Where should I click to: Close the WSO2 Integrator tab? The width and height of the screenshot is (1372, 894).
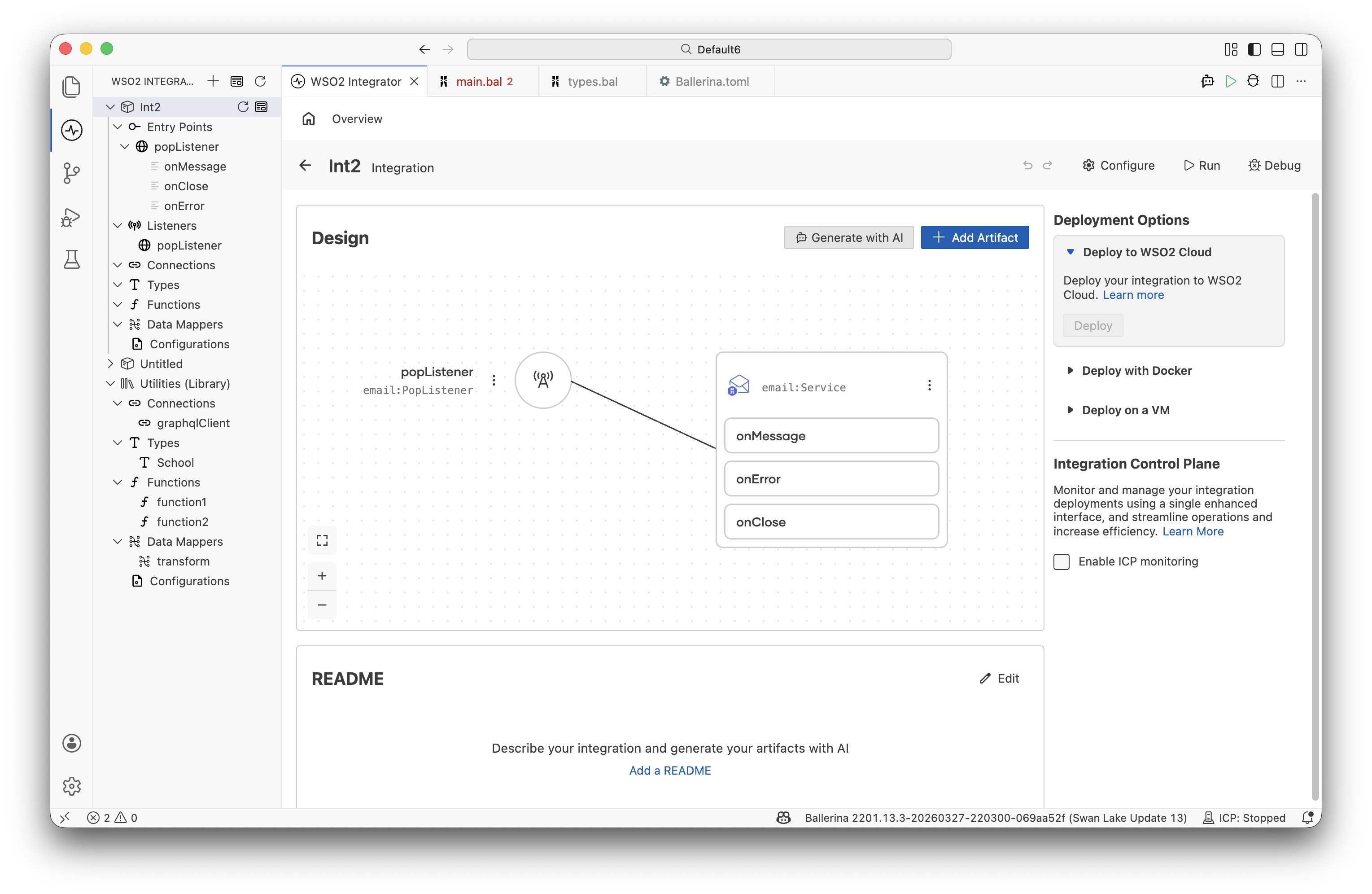click(415, 81)
